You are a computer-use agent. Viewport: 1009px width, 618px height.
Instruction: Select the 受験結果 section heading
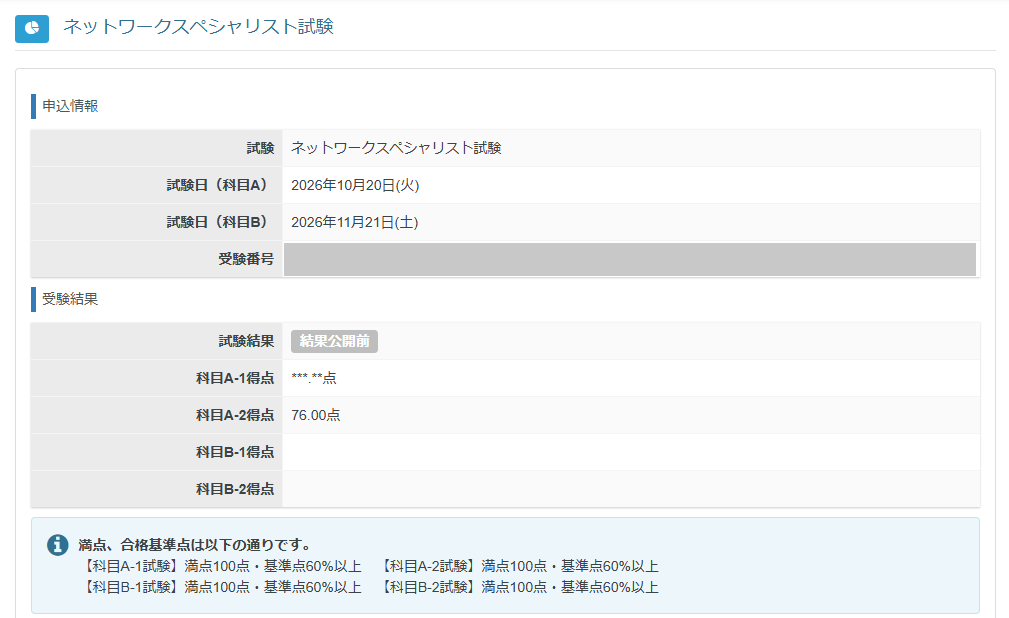click(x=70, y=299)
